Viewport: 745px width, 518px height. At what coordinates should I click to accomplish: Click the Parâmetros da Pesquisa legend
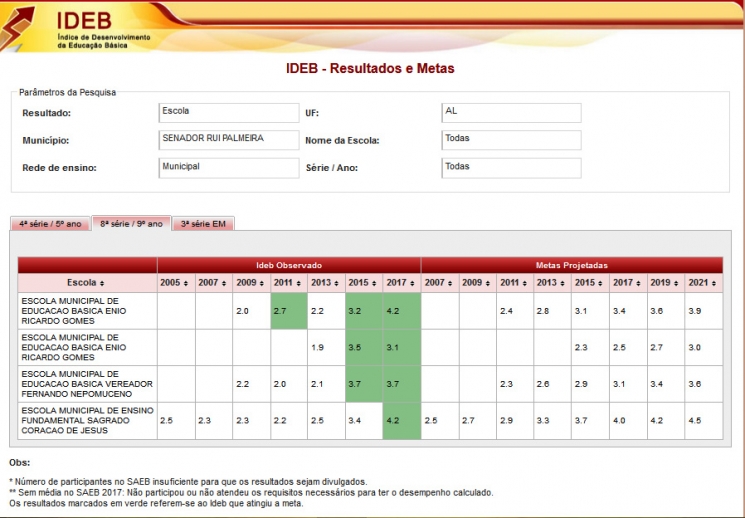pos(67,93)
